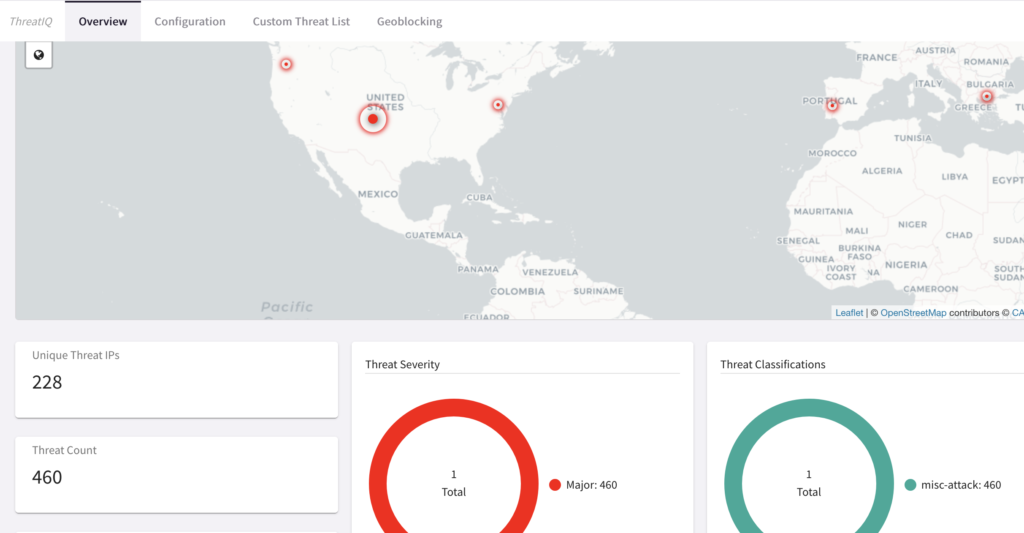1024x533 pixels.
Task: Click the LIBYA label on the map
Action: (x=955, y=176)
